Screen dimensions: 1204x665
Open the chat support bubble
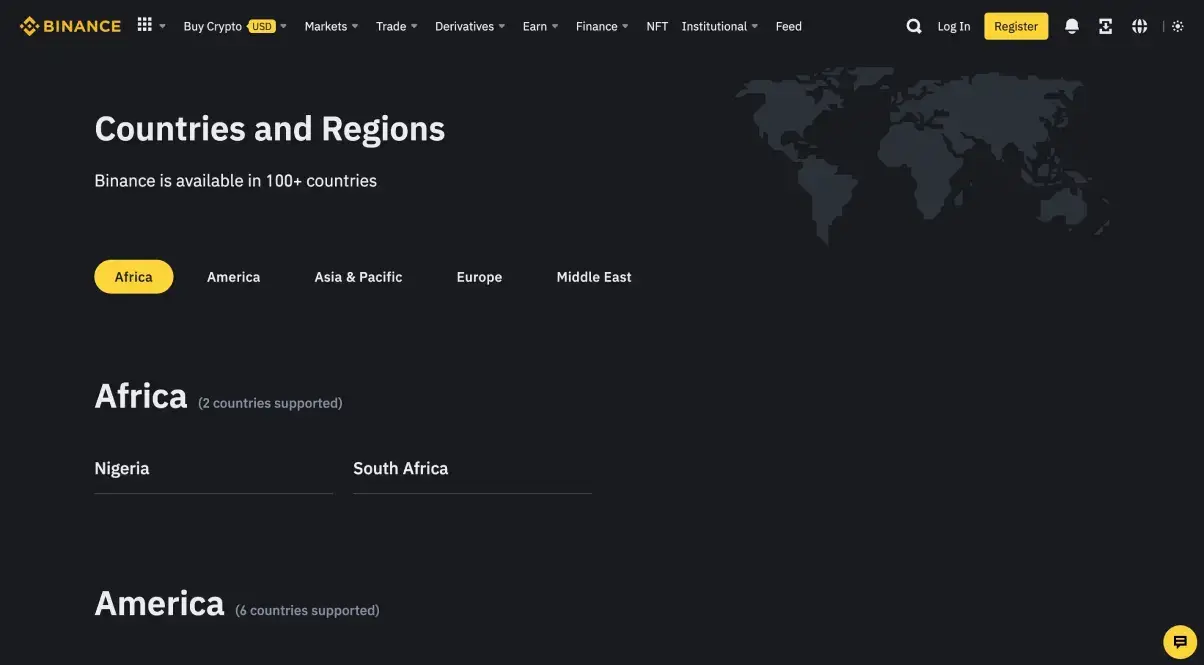coord(1180,642)
